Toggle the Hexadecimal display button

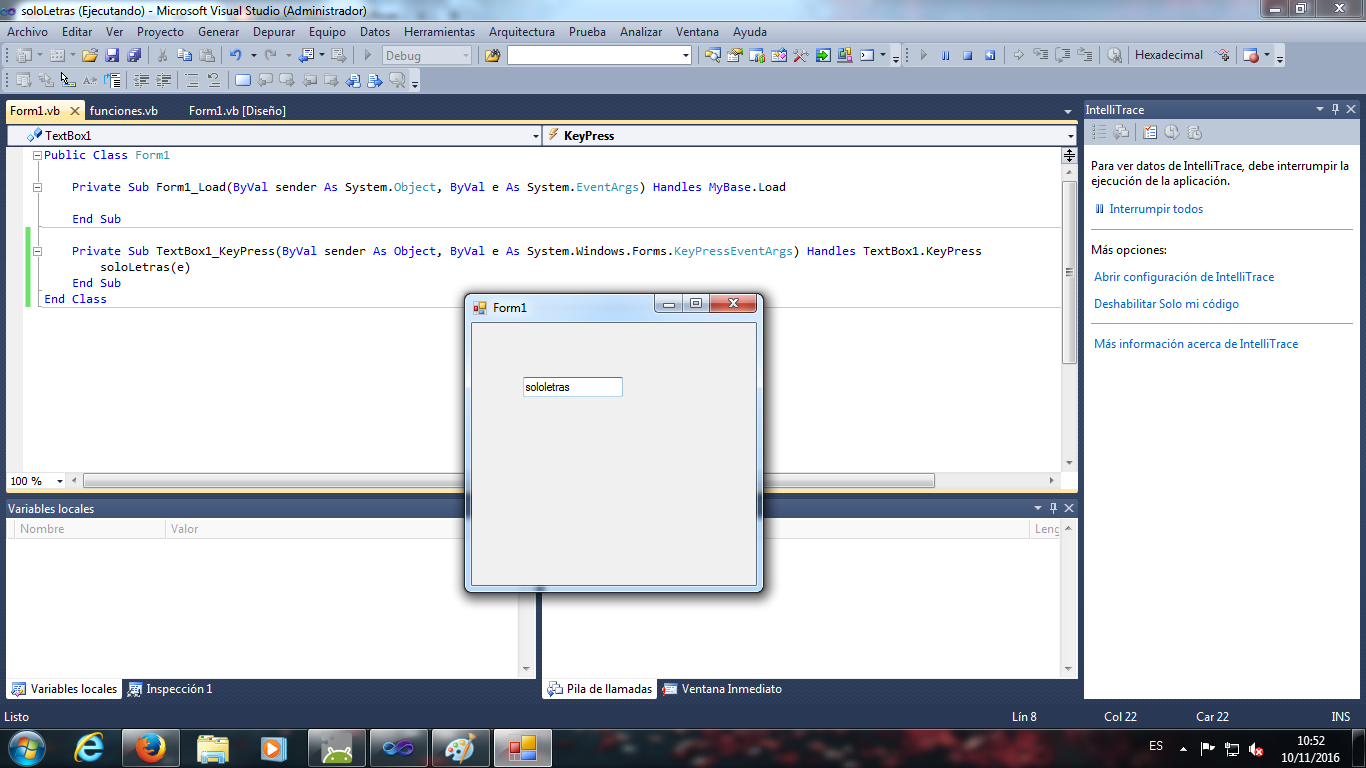(1168, 55)
